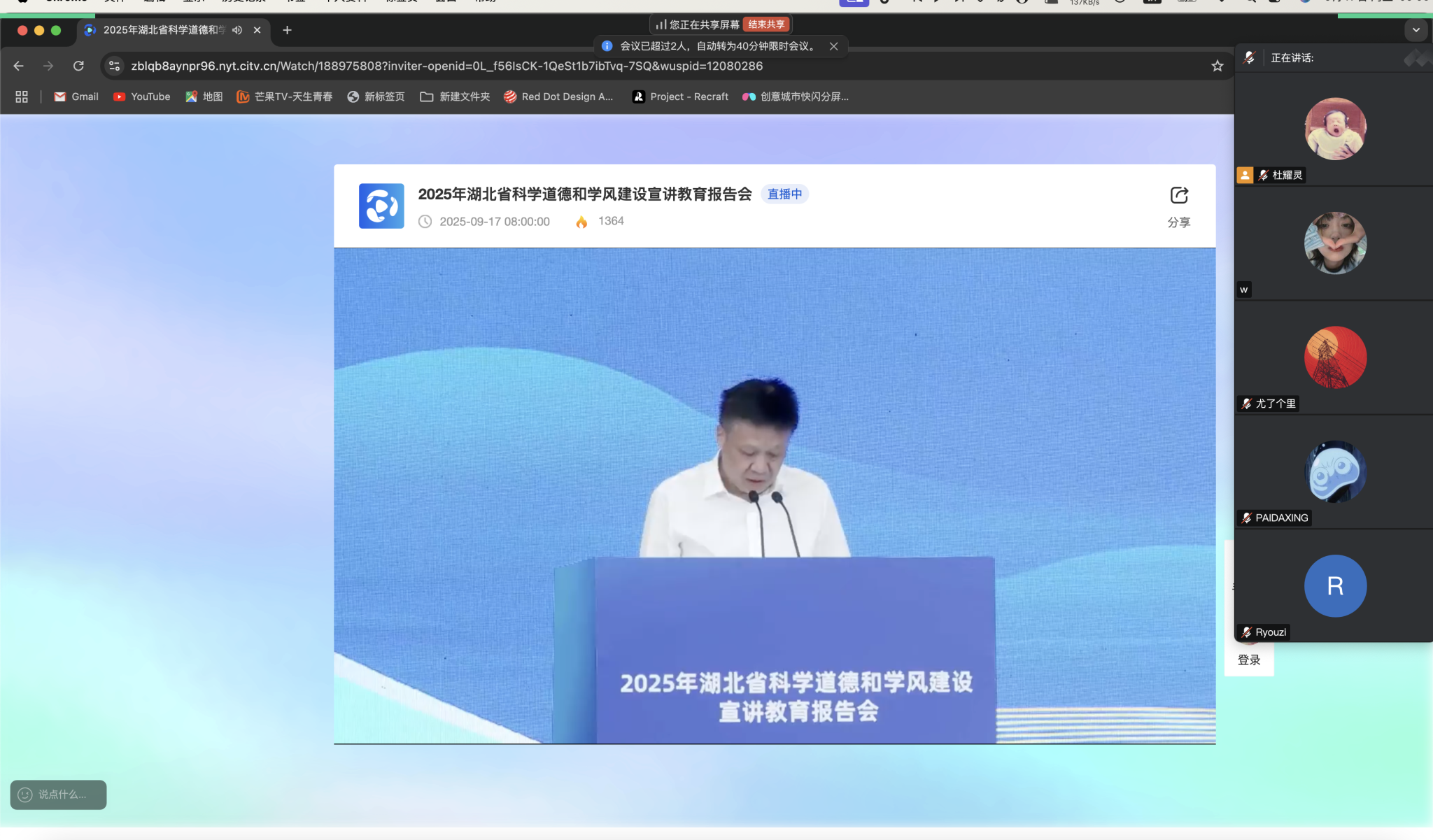This screenshot has height=840, width=1433.
Task: Click the red 结束共享 button
Action: [x=766, y=24]
